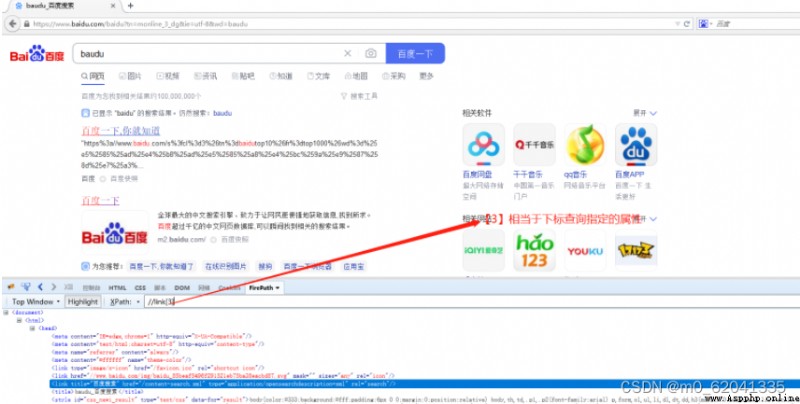Select the 图片 search category
This screenshot has height=404, width=800.
pyautogui.click(x=130, y=76)
